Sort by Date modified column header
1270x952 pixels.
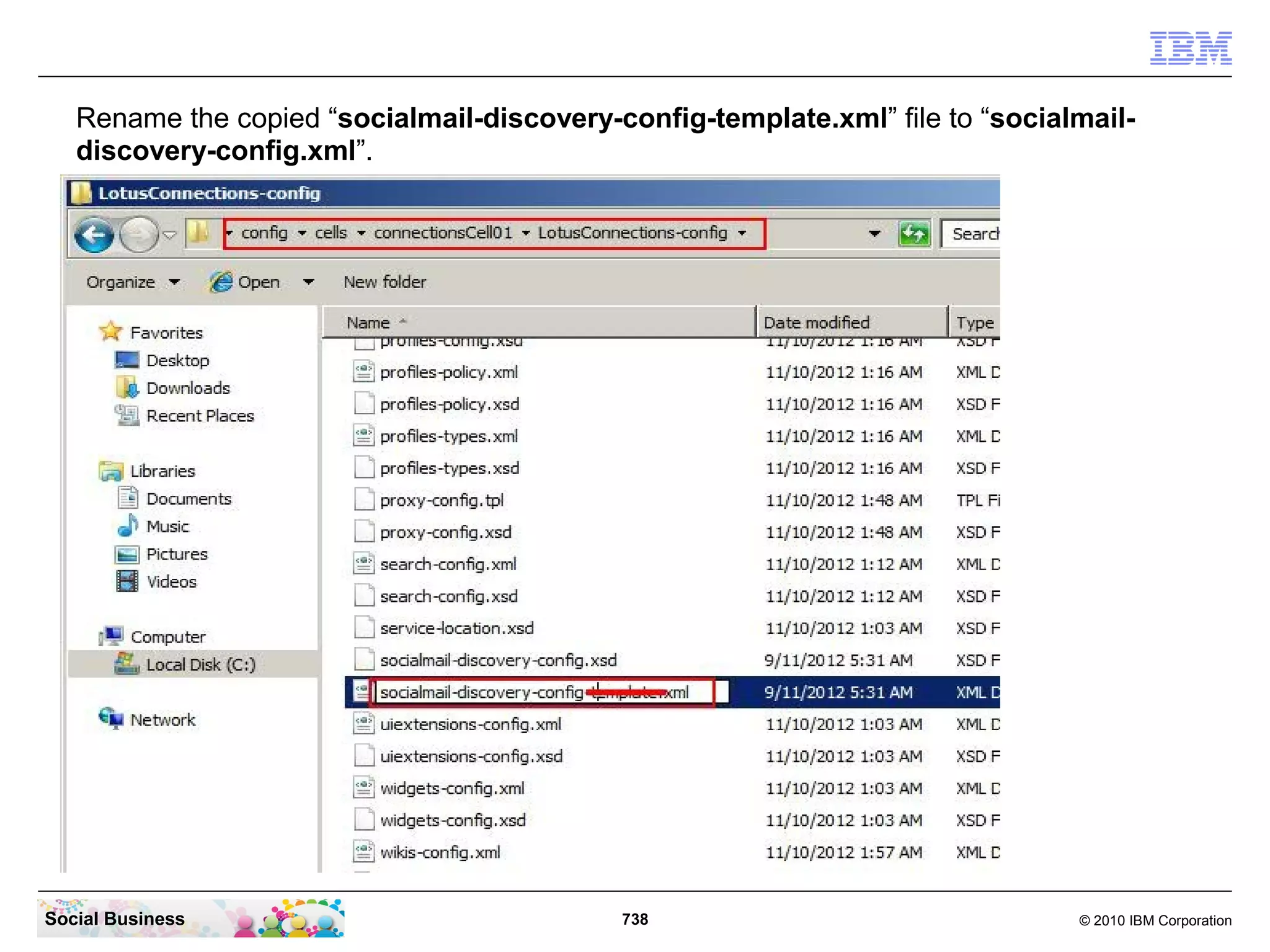pos(816,322)
